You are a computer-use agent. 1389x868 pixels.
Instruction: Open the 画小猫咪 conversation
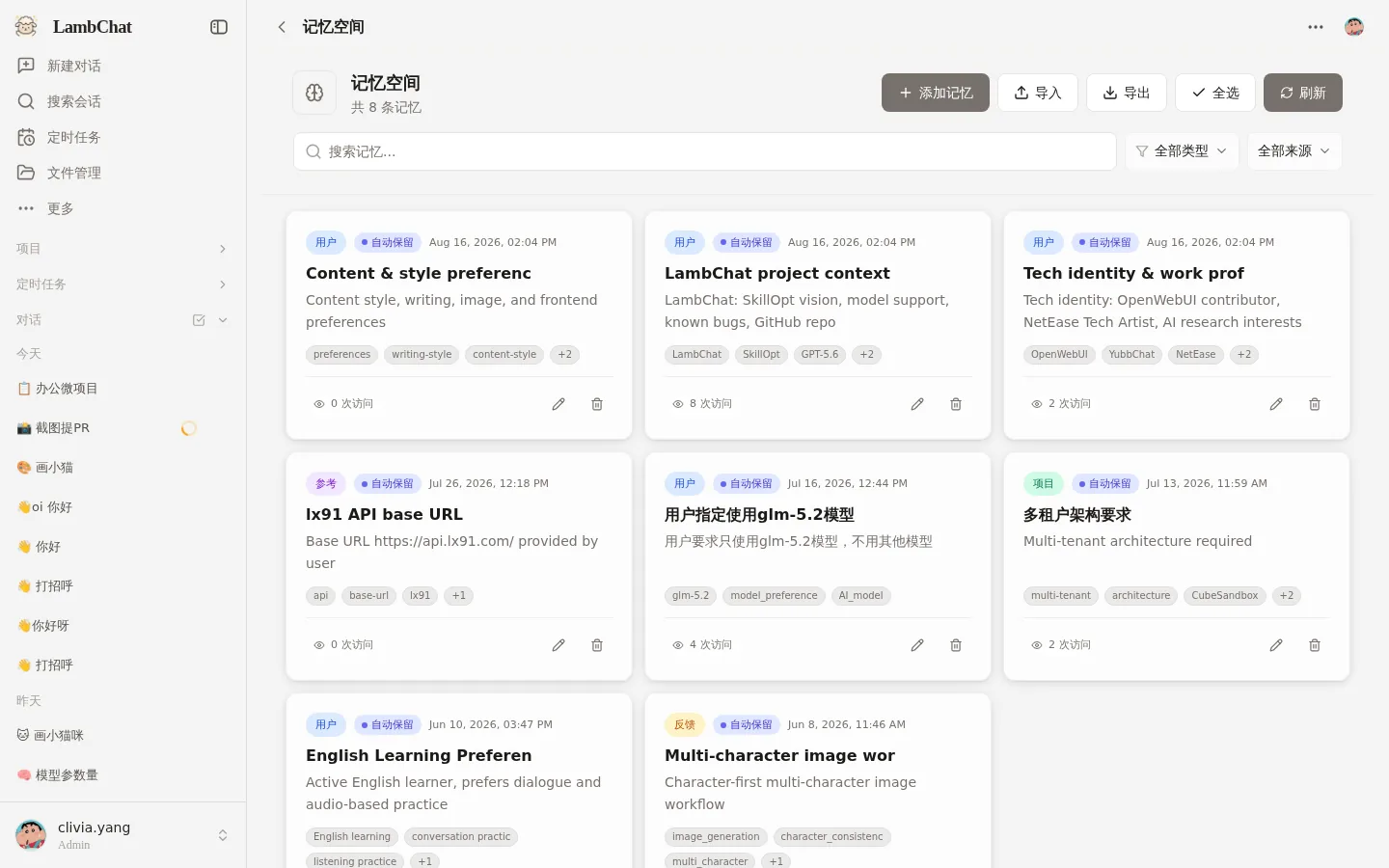123,736
